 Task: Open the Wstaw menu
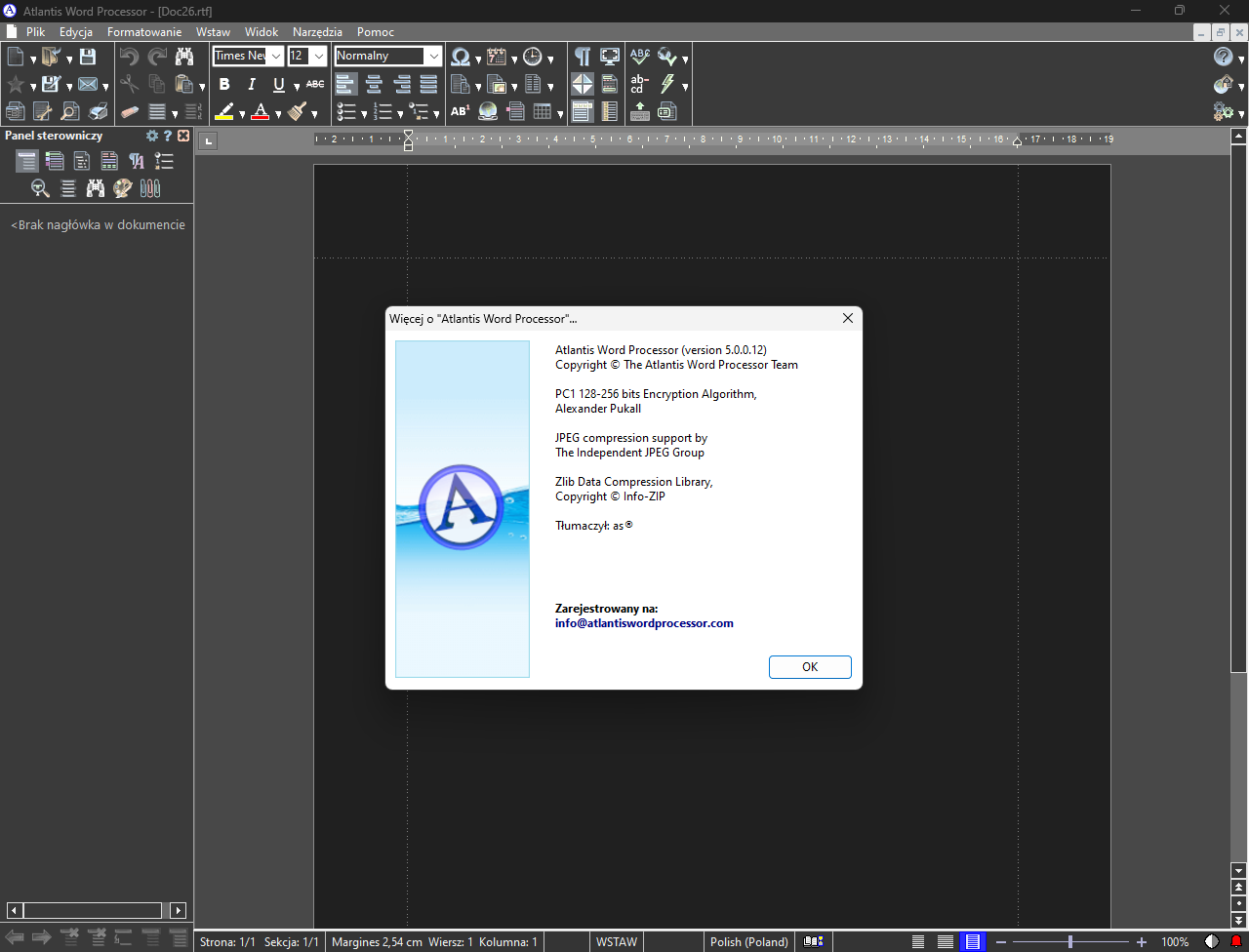(x=213, y=32)
